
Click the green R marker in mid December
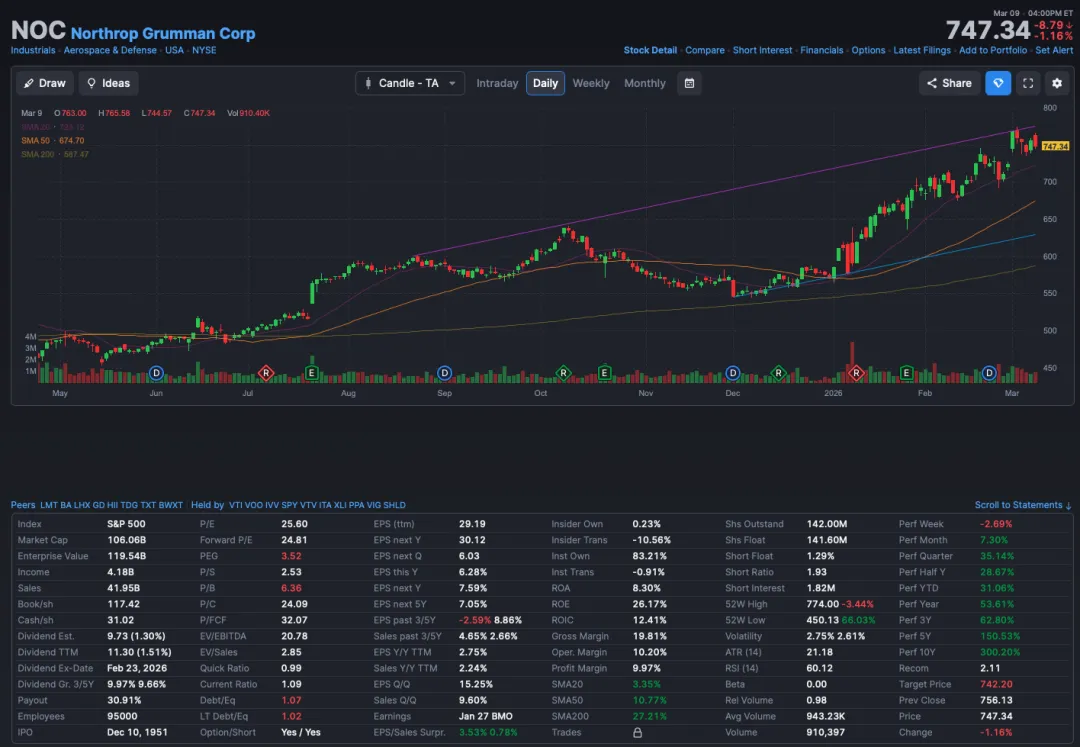tap(778, 373)
